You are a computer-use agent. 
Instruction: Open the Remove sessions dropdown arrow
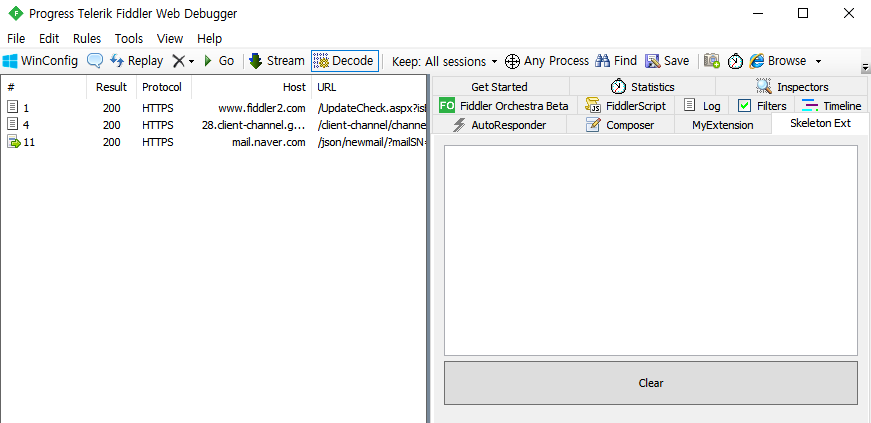pyautogui.click(x=192, y=61)
